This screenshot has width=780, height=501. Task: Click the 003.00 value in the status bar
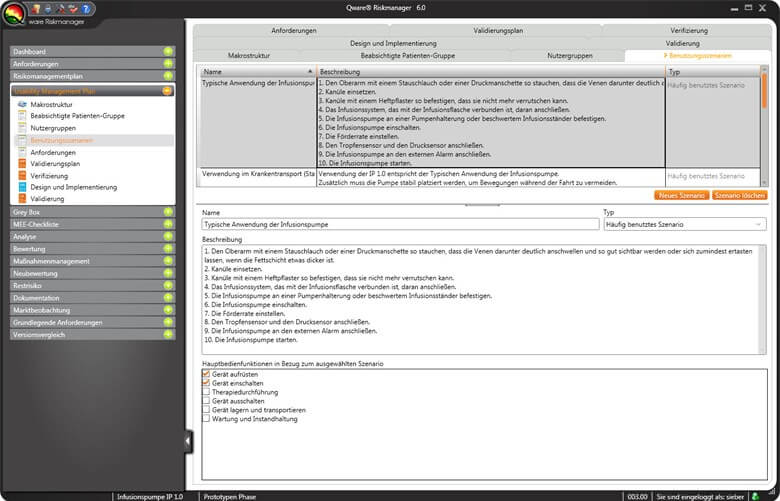637,497
